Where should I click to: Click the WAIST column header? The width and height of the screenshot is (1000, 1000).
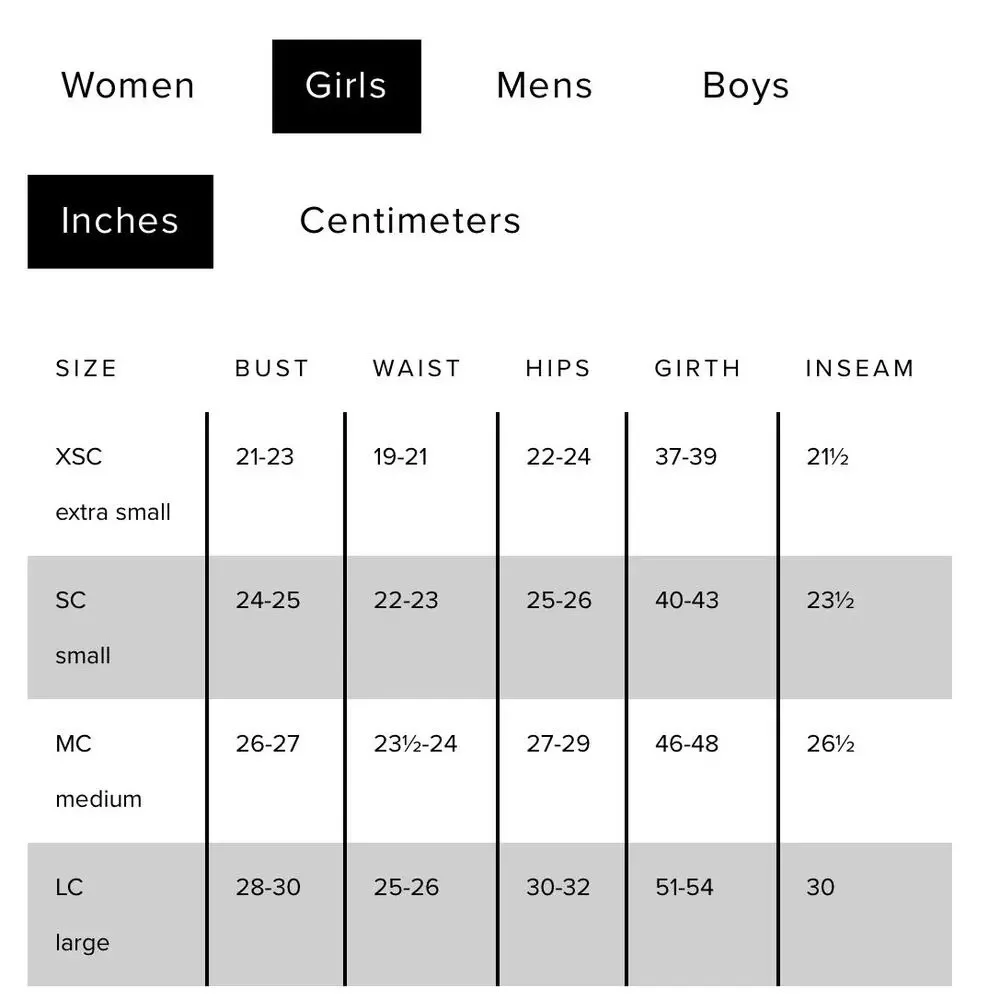[x=417, y=369]
